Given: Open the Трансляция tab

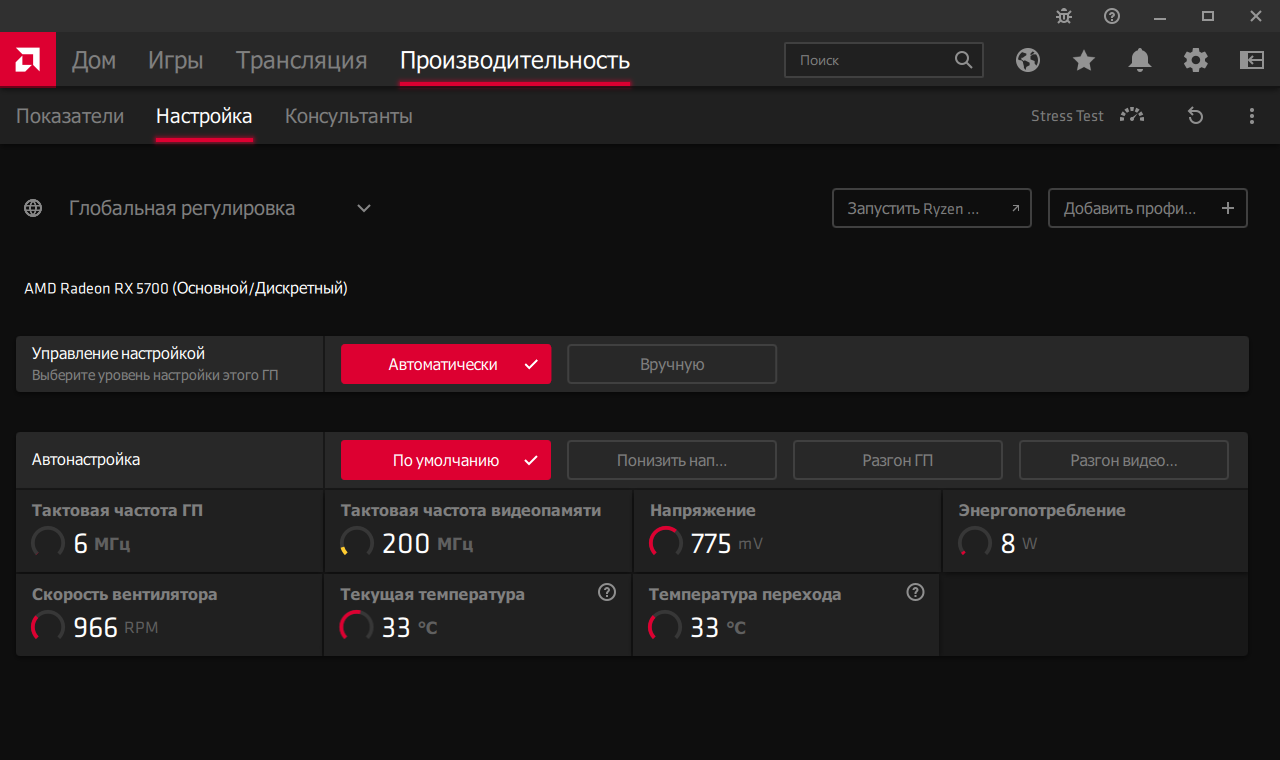Looking at the screenshot, I should [302, 60].
